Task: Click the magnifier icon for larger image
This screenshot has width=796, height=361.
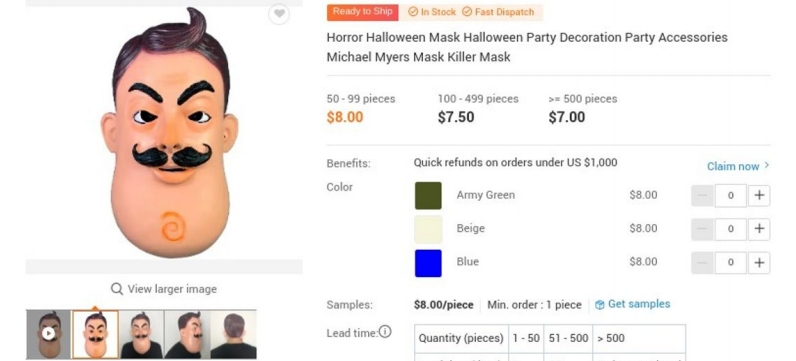Action: pos(117,289)
